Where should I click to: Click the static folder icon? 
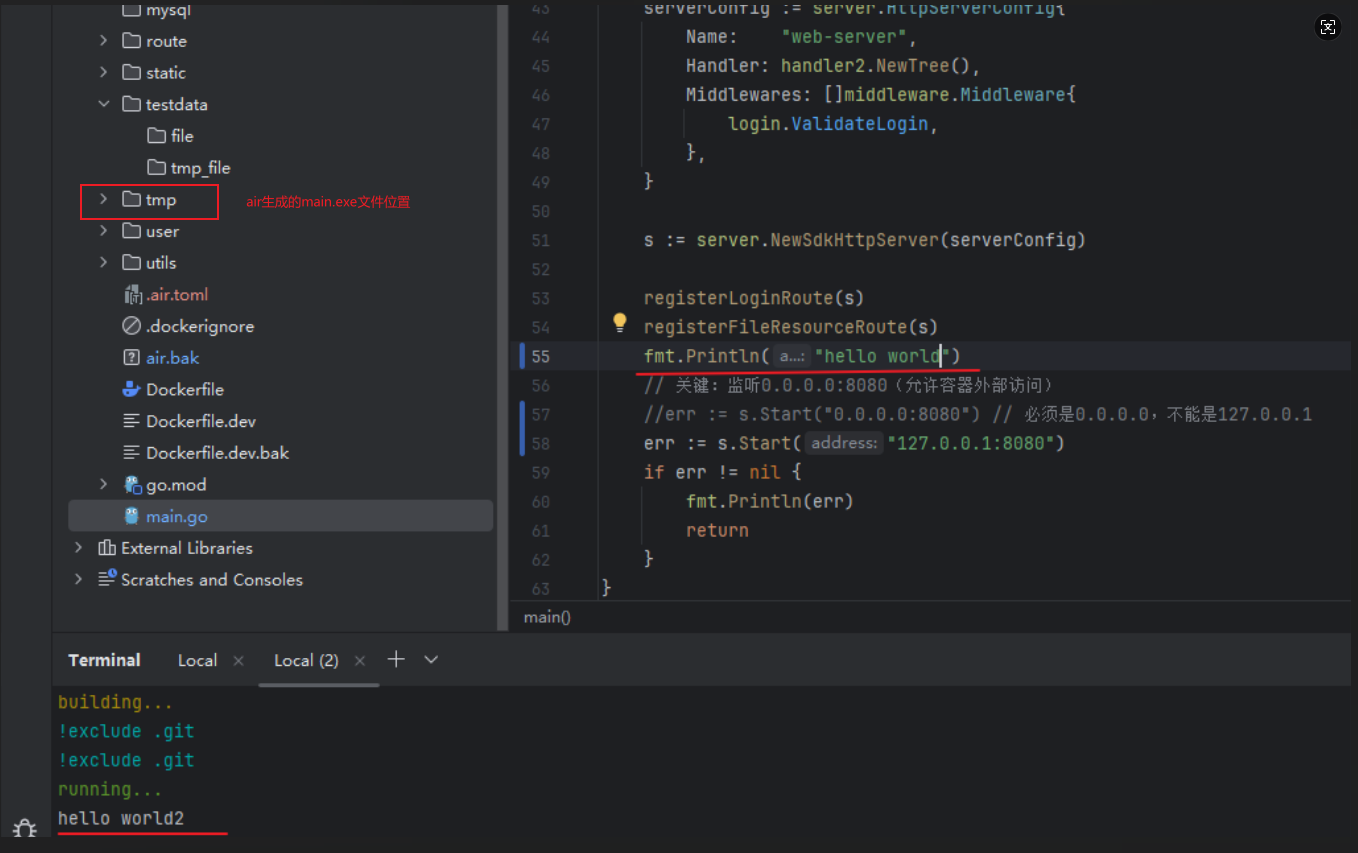[x=131, y=72]
